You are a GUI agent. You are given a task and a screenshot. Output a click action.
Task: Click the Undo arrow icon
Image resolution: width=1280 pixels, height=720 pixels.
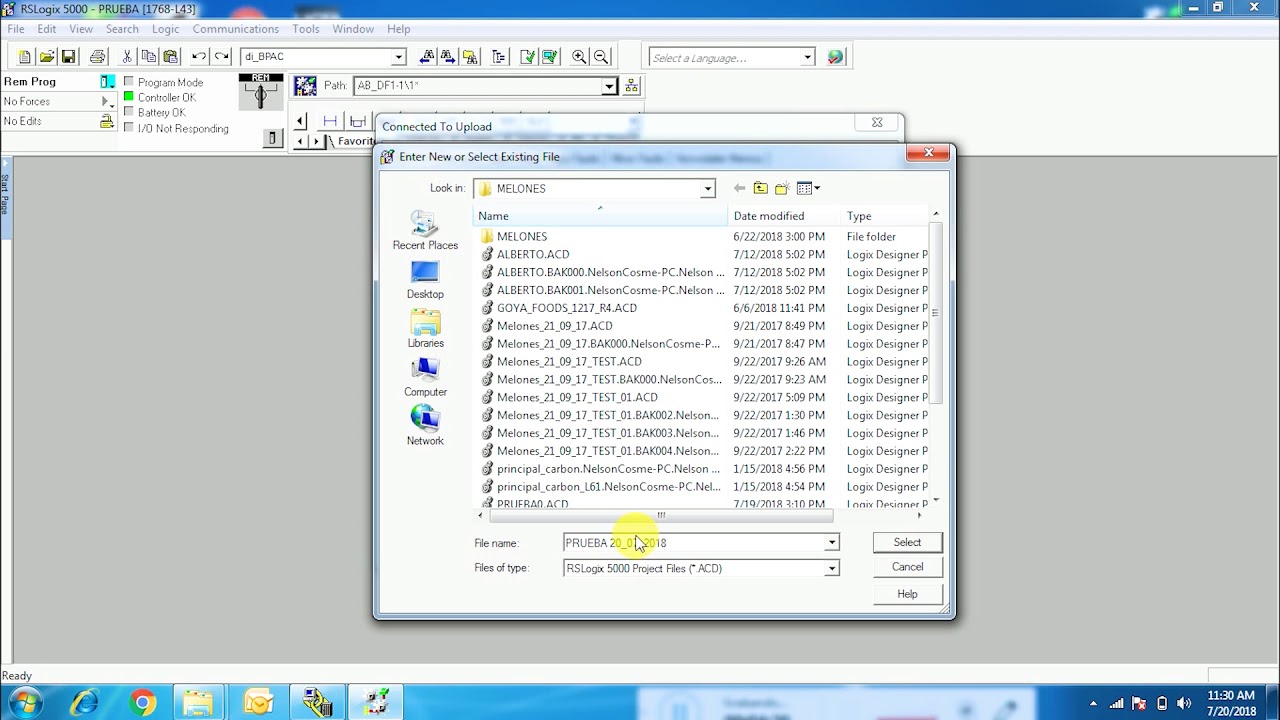[x=199, y=57]
